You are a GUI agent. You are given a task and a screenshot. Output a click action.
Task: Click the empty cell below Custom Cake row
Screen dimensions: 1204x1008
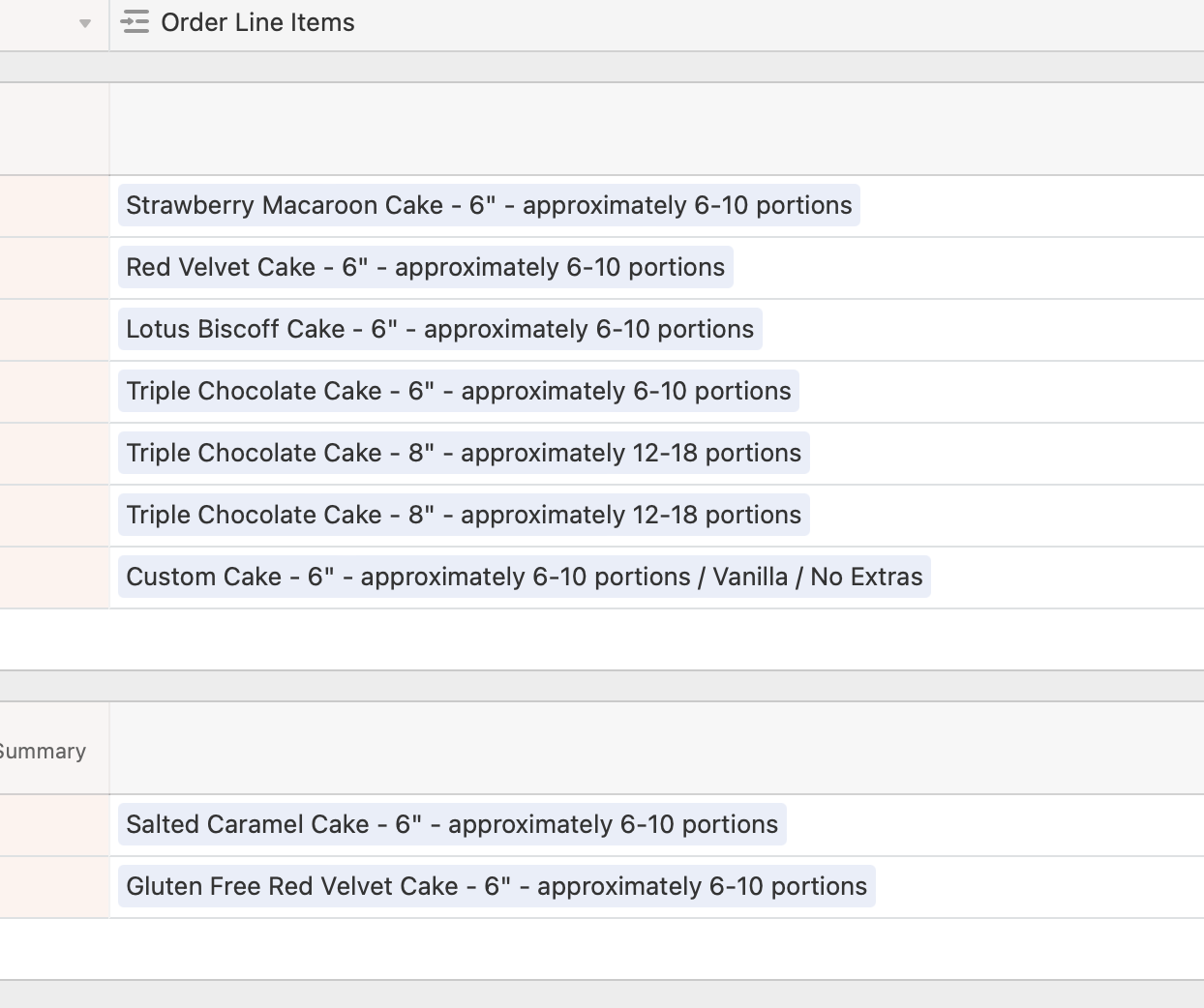click(657, 639)
